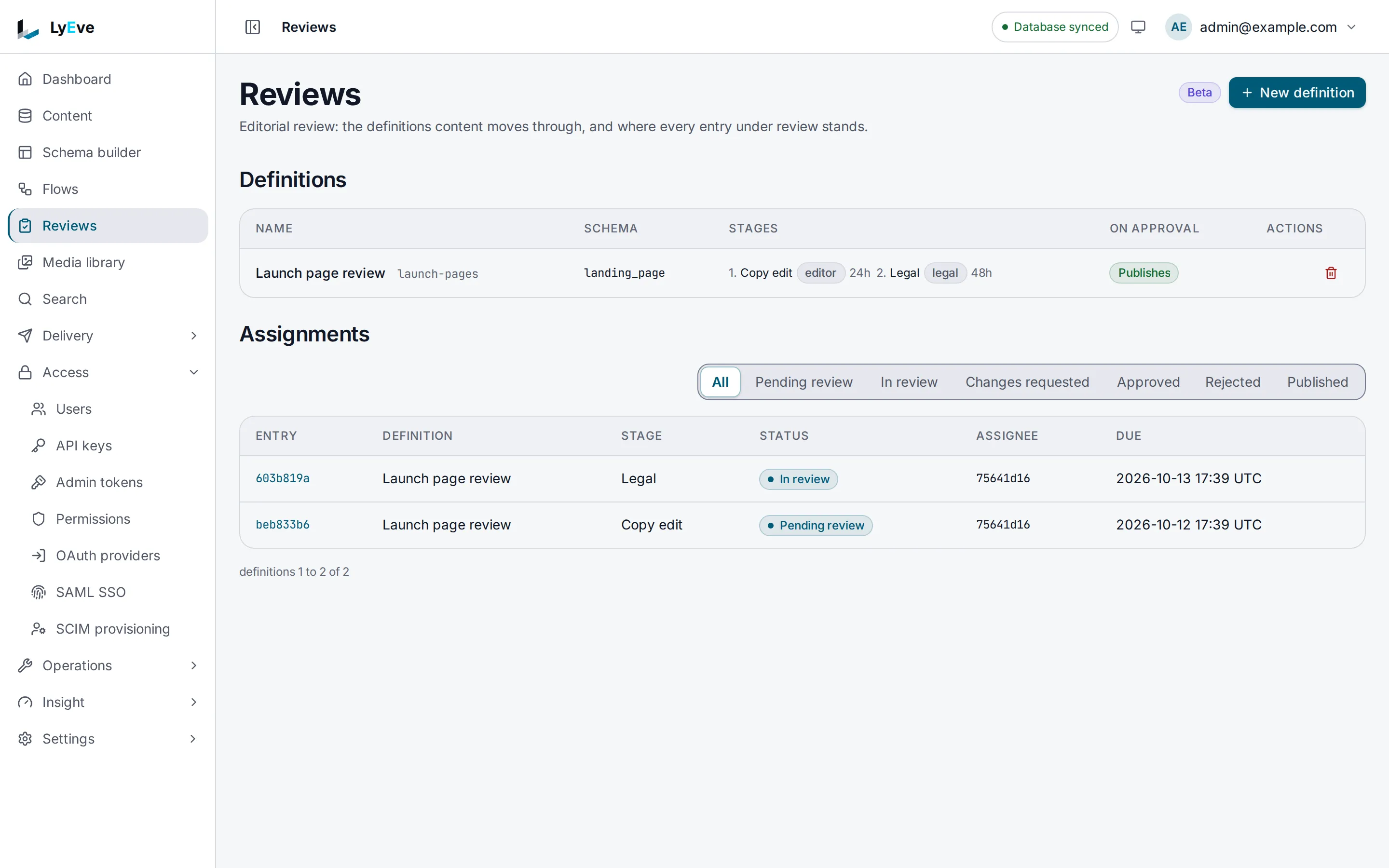Image resolution: width=1389 pixels, height=868 pixels.
Task: Click the Pending review status pill in row beb833b6
Action: coord(816,526)
